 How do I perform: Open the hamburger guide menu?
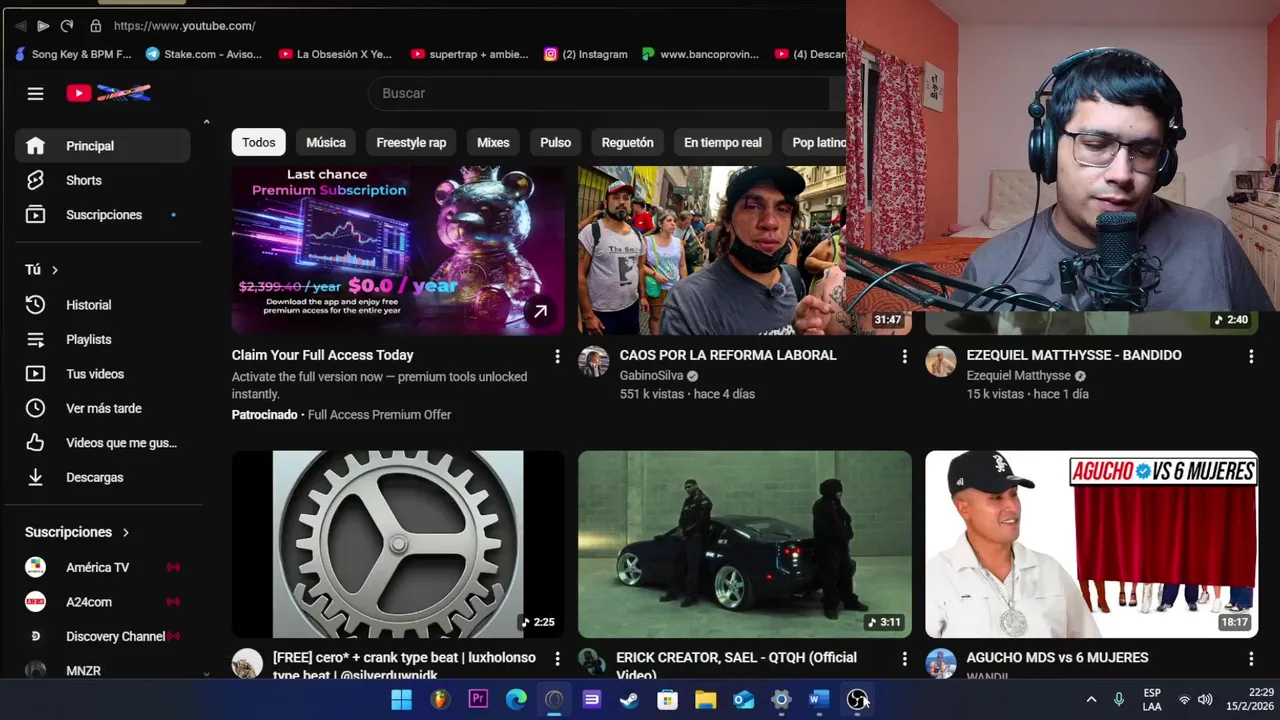tap(35, 93)
